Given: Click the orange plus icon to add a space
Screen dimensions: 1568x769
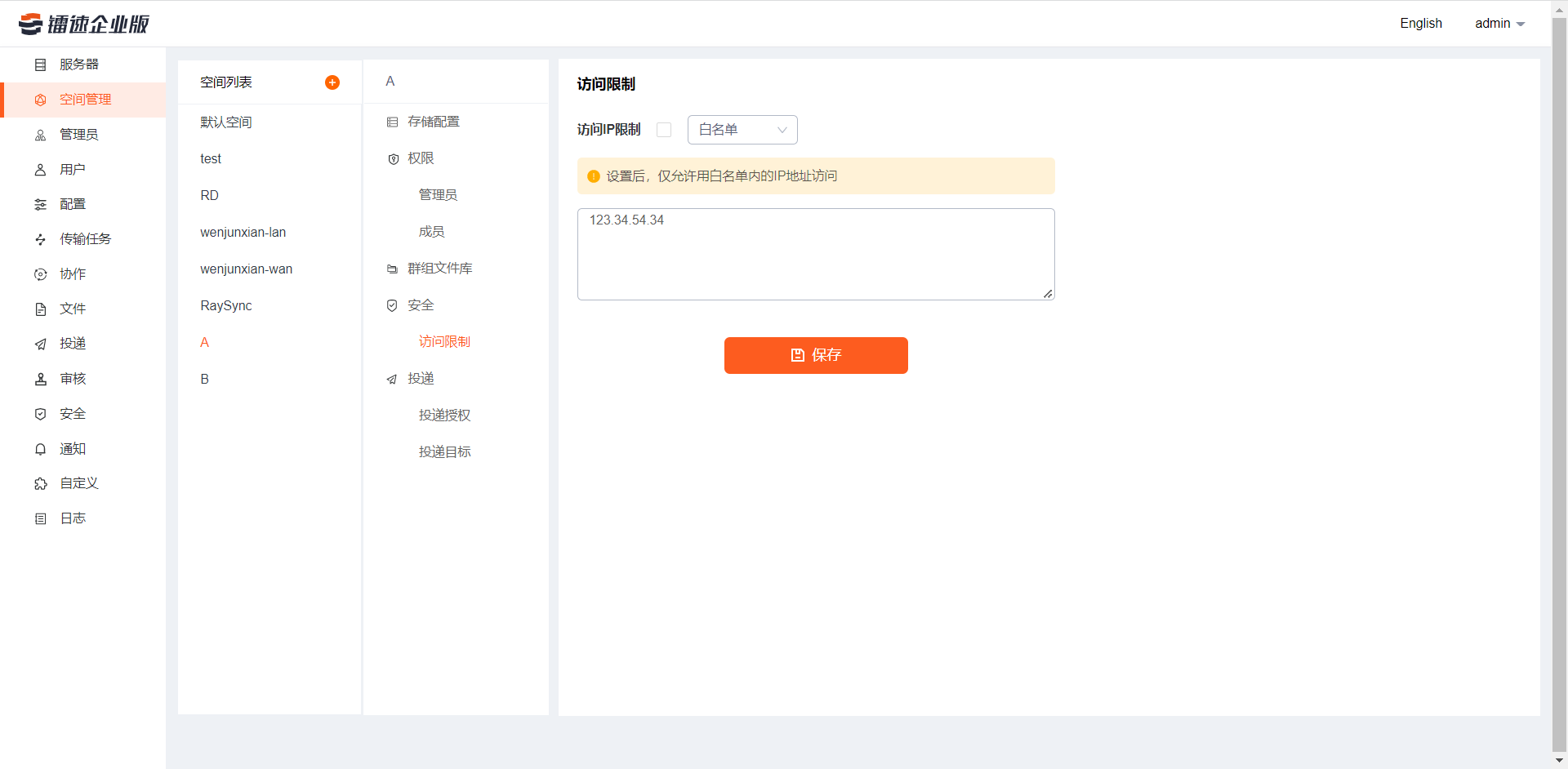Looking at the screenshot, I should coord(332,82).
